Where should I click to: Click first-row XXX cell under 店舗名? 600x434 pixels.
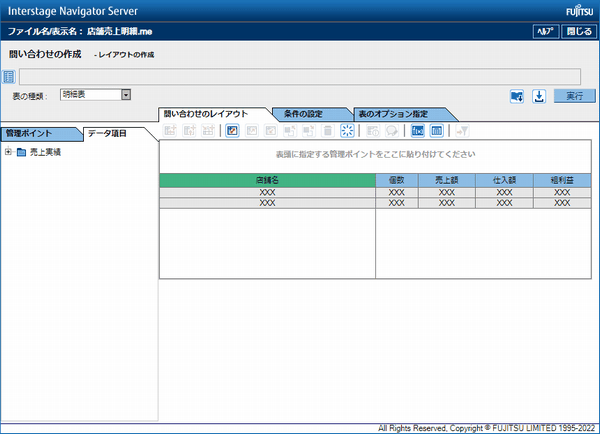point(267,193)
